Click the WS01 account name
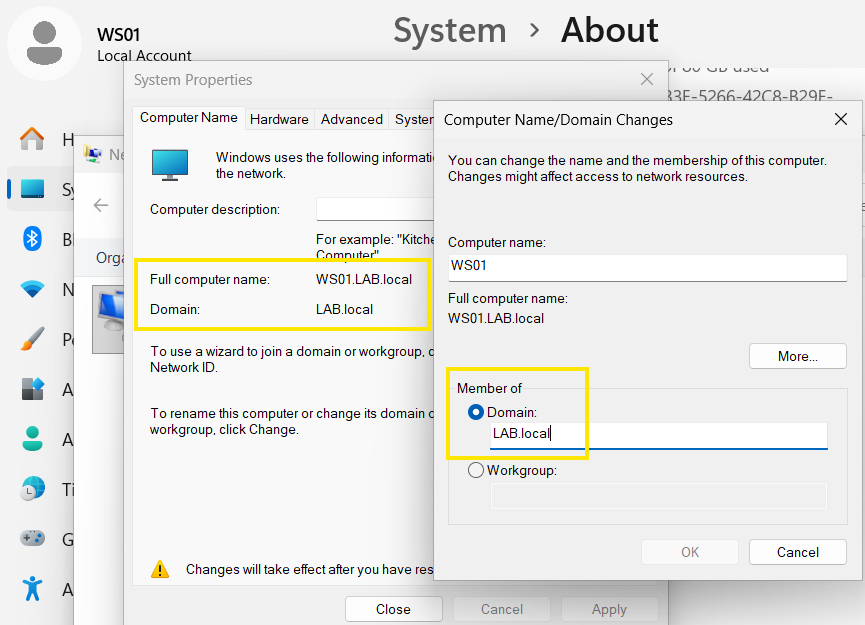 [x=119, y=34]
